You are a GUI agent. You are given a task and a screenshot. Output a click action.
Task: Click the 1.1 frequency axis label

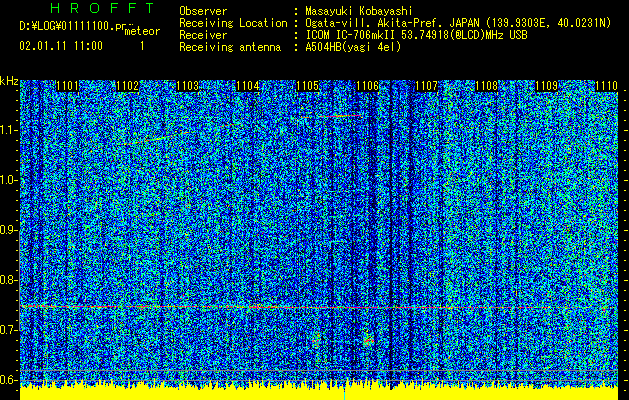click(9, 130)
